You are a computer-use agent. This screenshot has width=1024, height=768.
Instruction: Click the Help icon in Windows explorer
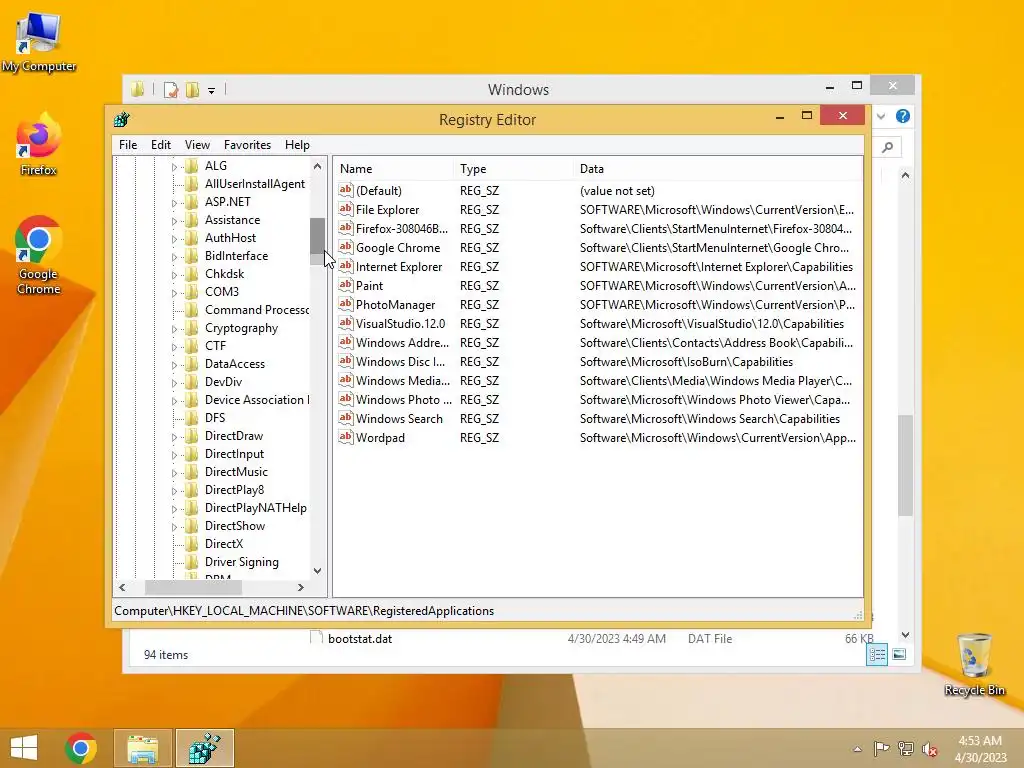pos(903,116)
